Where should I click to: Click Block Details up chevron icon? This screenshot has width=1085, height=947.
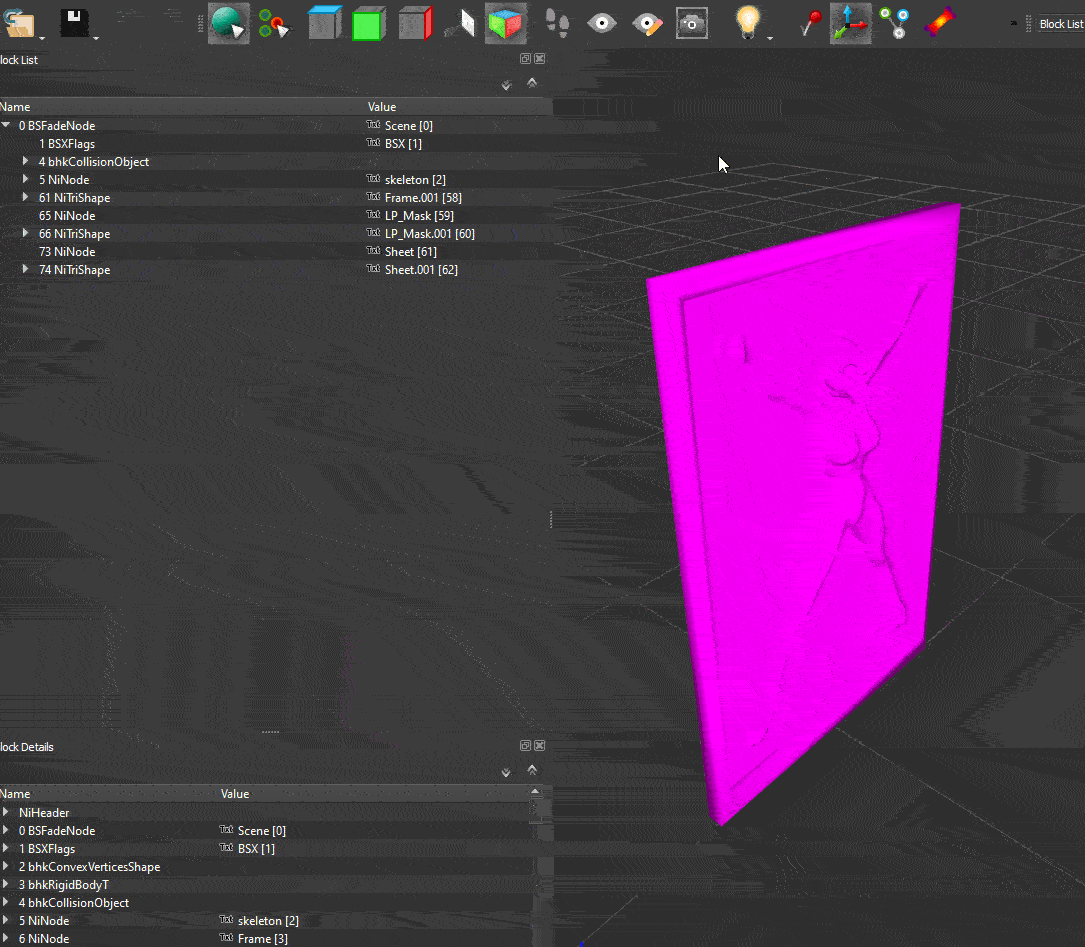pos(531,769)
